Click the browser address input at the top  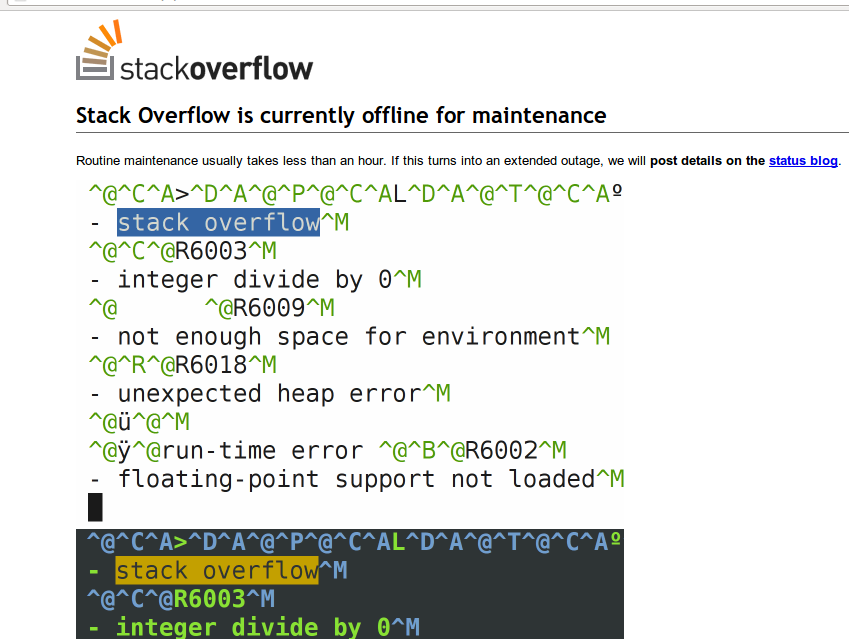[400, 4]
